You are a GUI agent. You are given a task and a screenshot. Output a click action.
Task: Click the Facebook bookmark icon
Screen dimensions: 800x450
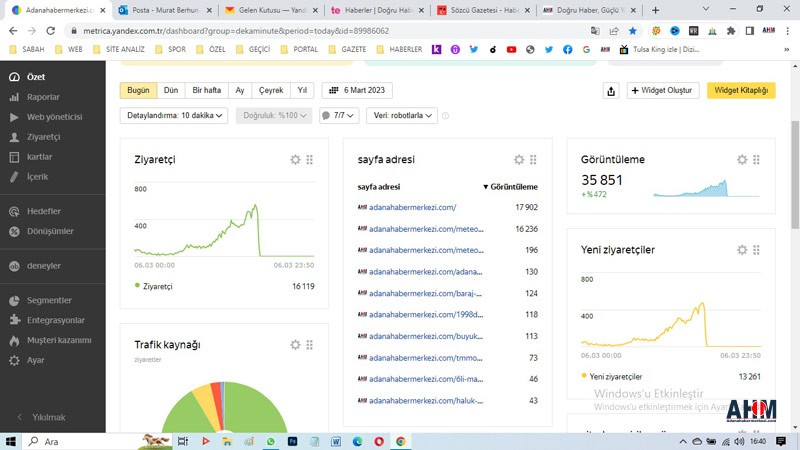click(x=567, y=49)
